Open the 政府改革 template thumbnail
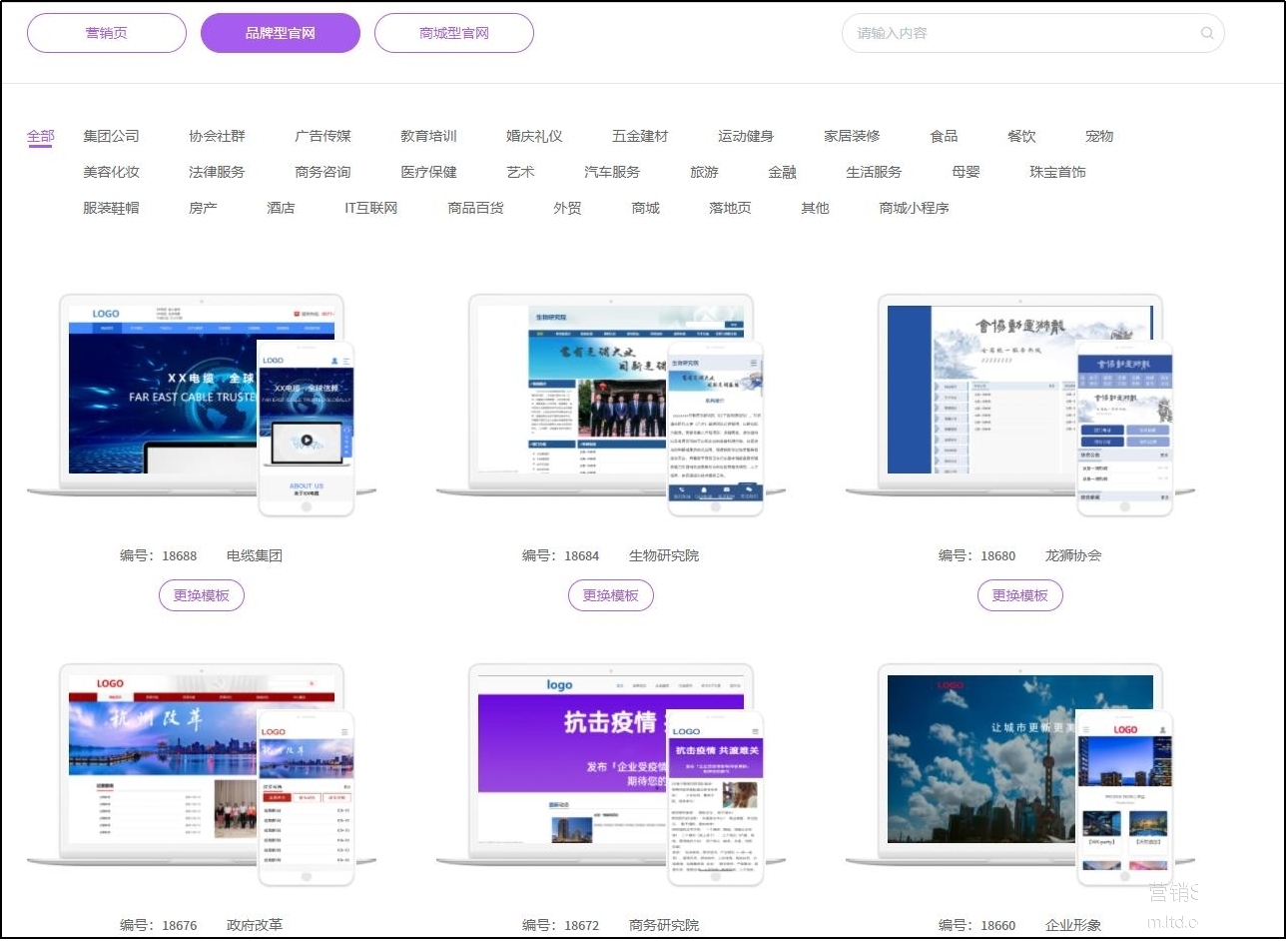Screen dimensions: 1288x941 tap(202, 769)
